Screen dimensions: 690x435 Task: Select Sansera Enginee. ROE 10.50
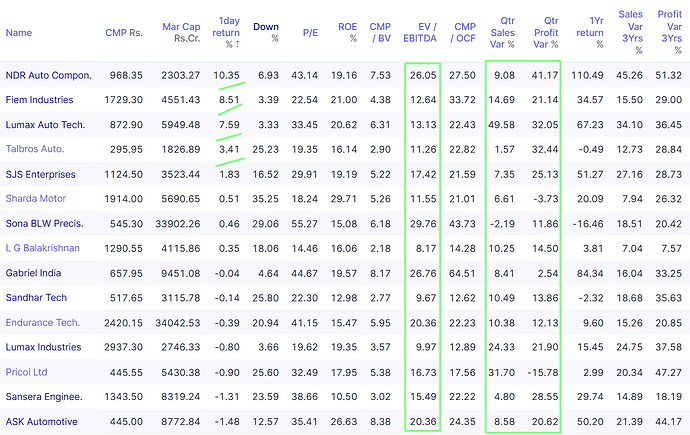[344, 397]
